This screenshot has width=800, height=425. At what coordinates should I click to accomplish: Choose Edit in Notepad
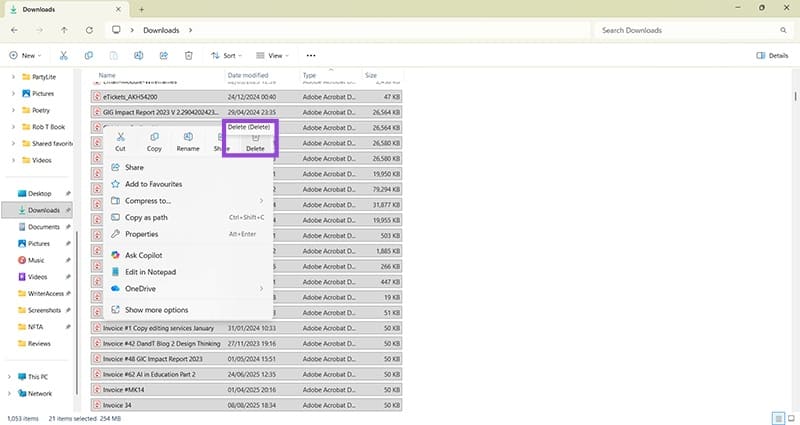pos(188,272)
